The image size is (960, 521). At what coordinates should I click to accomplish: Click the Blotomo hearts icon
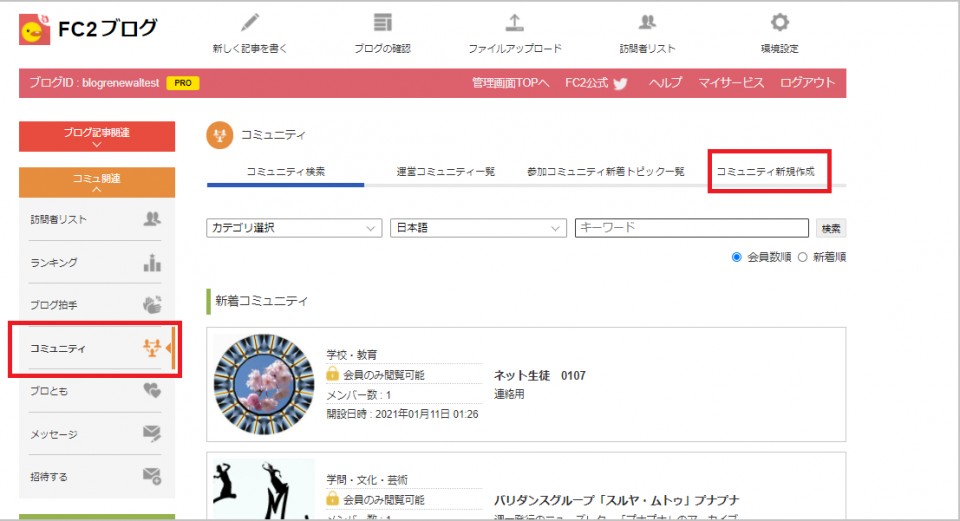(152, 390)
